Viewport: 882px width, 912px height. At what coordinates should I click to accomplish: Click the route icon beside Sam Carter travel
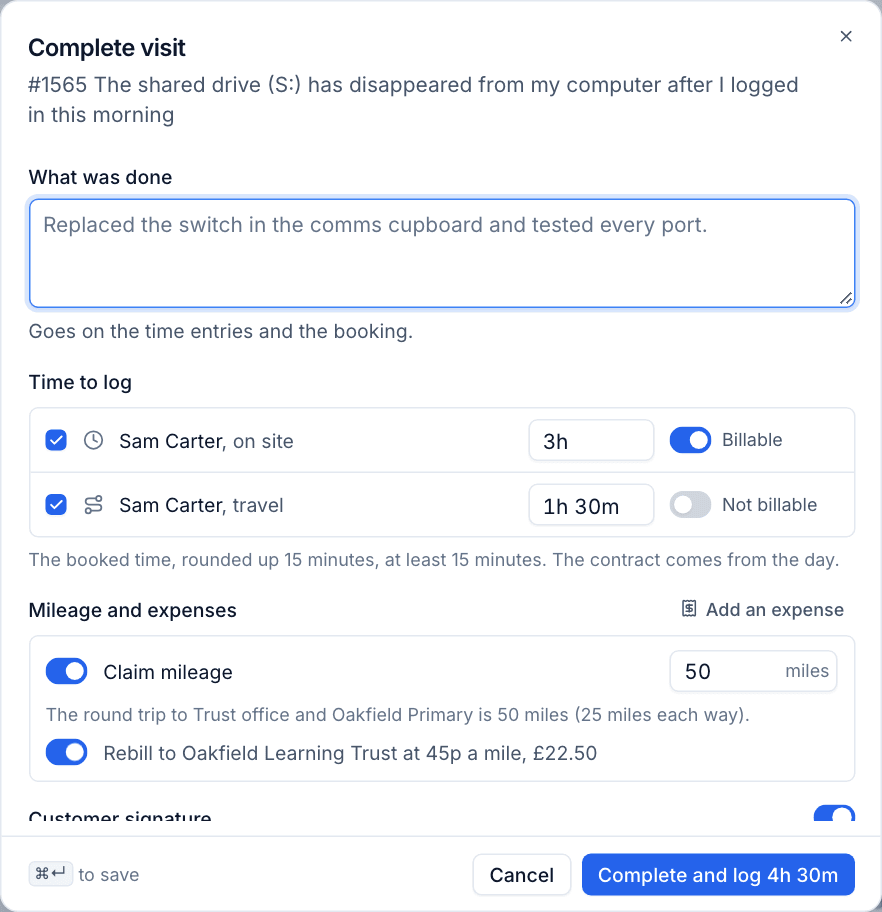(94, 504)
